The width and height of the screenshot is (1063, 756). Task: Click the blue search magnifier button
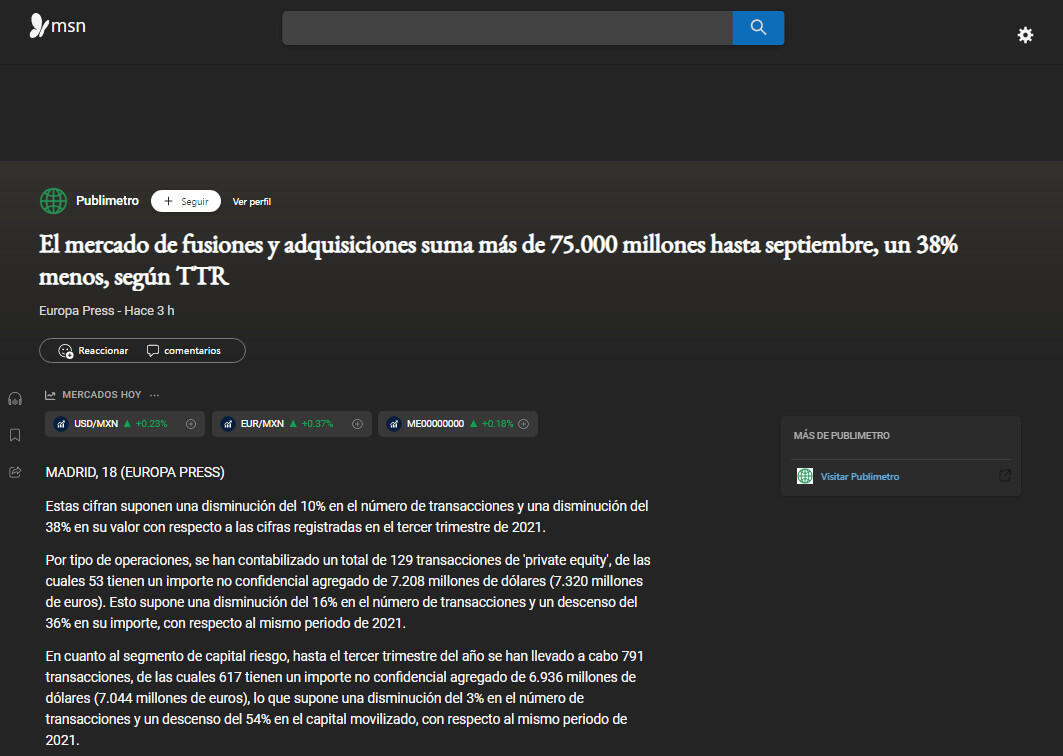tap(758, 28)
